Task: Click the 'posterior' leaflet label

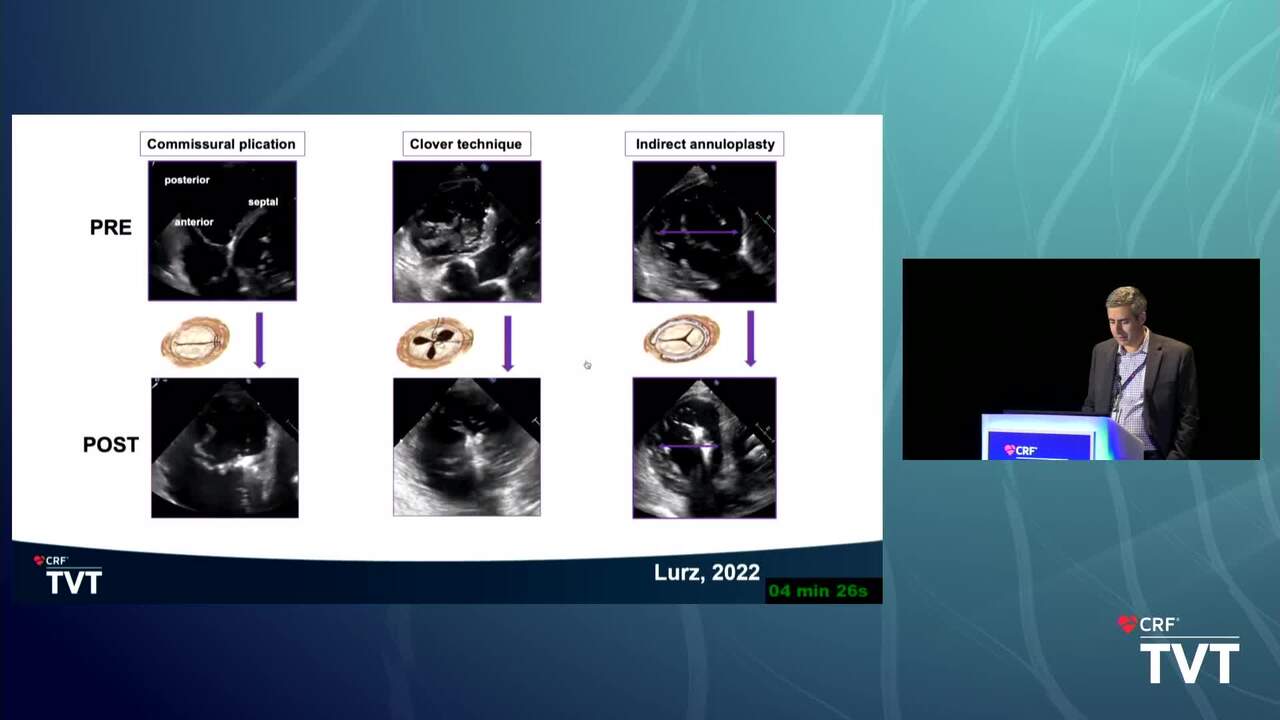Action: (187, 180)
